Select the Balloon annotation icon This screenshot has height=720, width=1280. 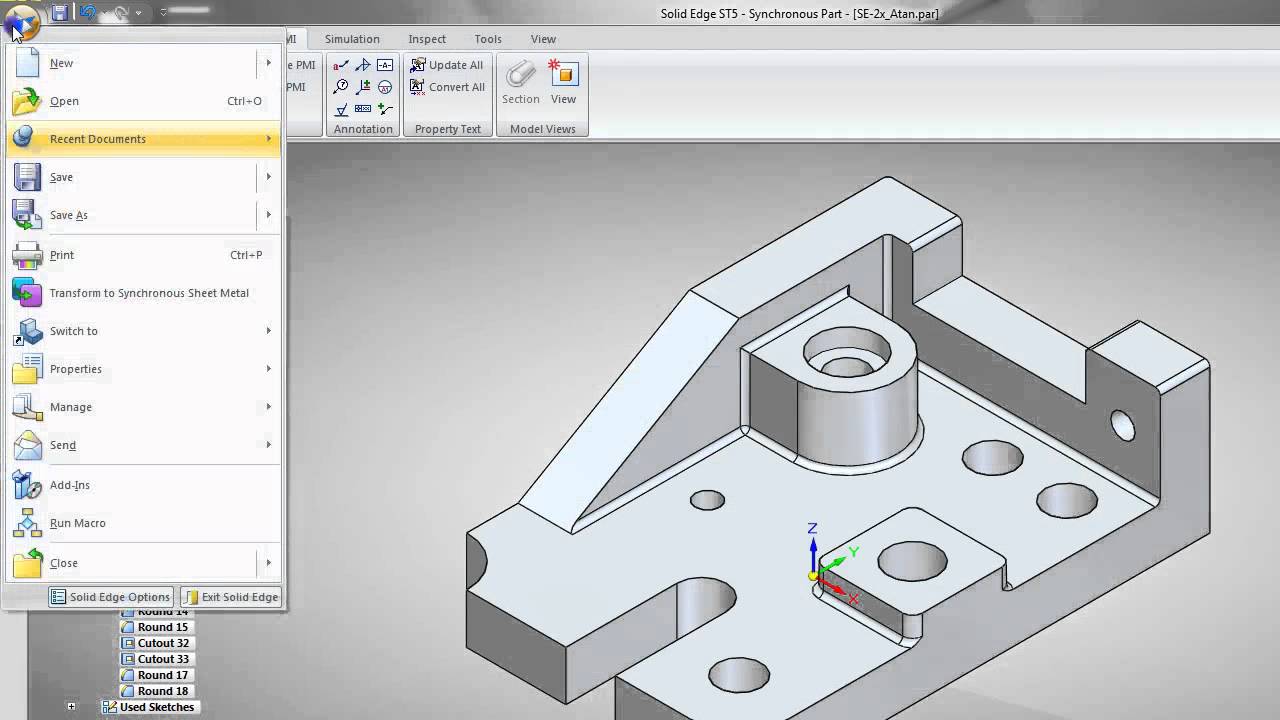click(x=341, y=87)
